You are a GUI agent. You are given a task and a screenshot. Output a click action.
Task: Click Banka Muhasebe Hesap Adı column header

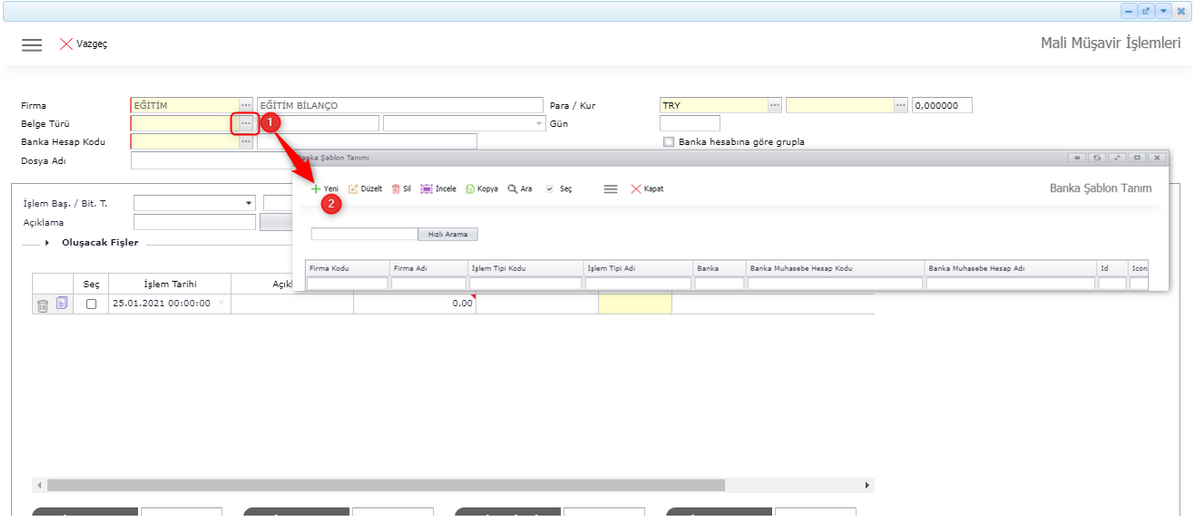coord(1010,268)
